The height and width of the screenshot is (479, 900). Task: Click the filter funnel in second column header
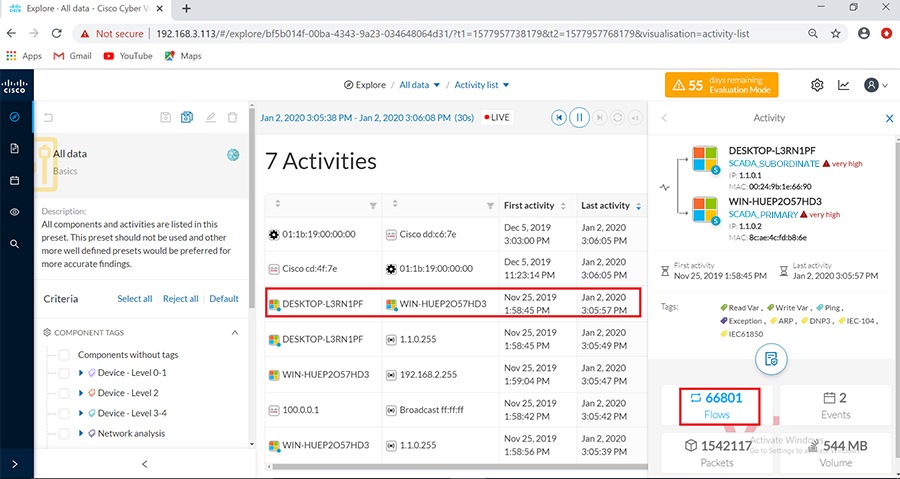490,205
